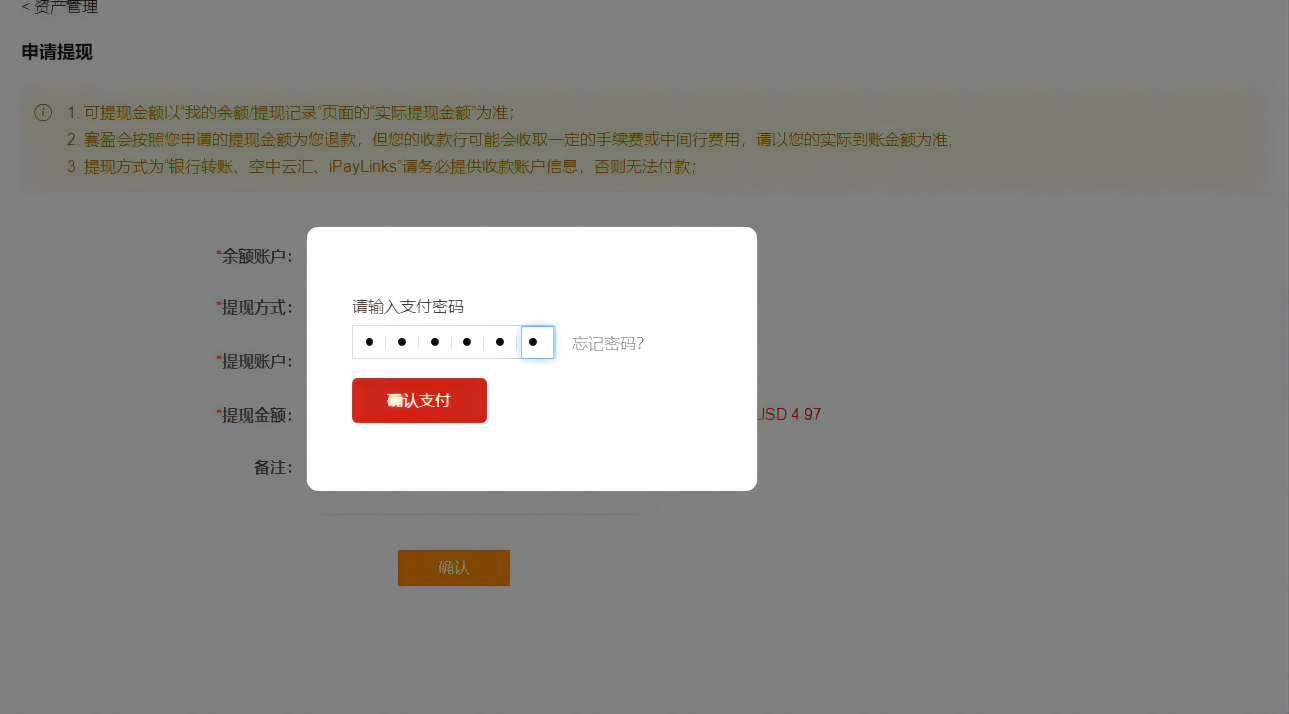The width and height of the screenshot is (1289, 714).
Task: Click the info circle icon in notice
Action: coord(43,112)
